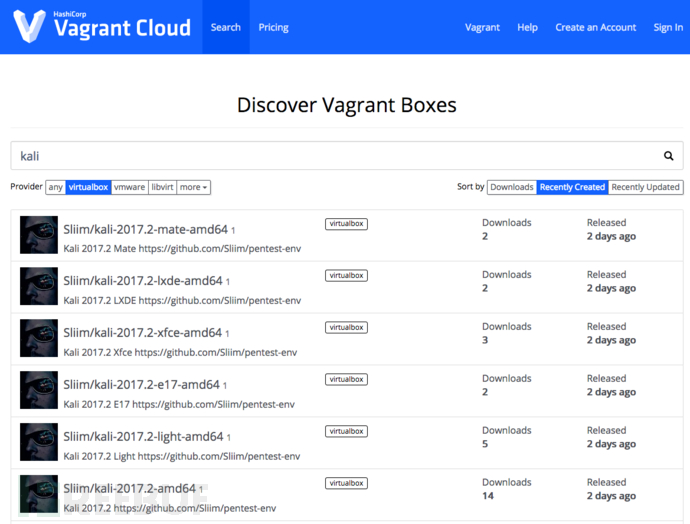Image resolution: width=690 pixels, height=524 pixels.
Task: Select the libvirt provider filter
Action: tap(162, 187)
